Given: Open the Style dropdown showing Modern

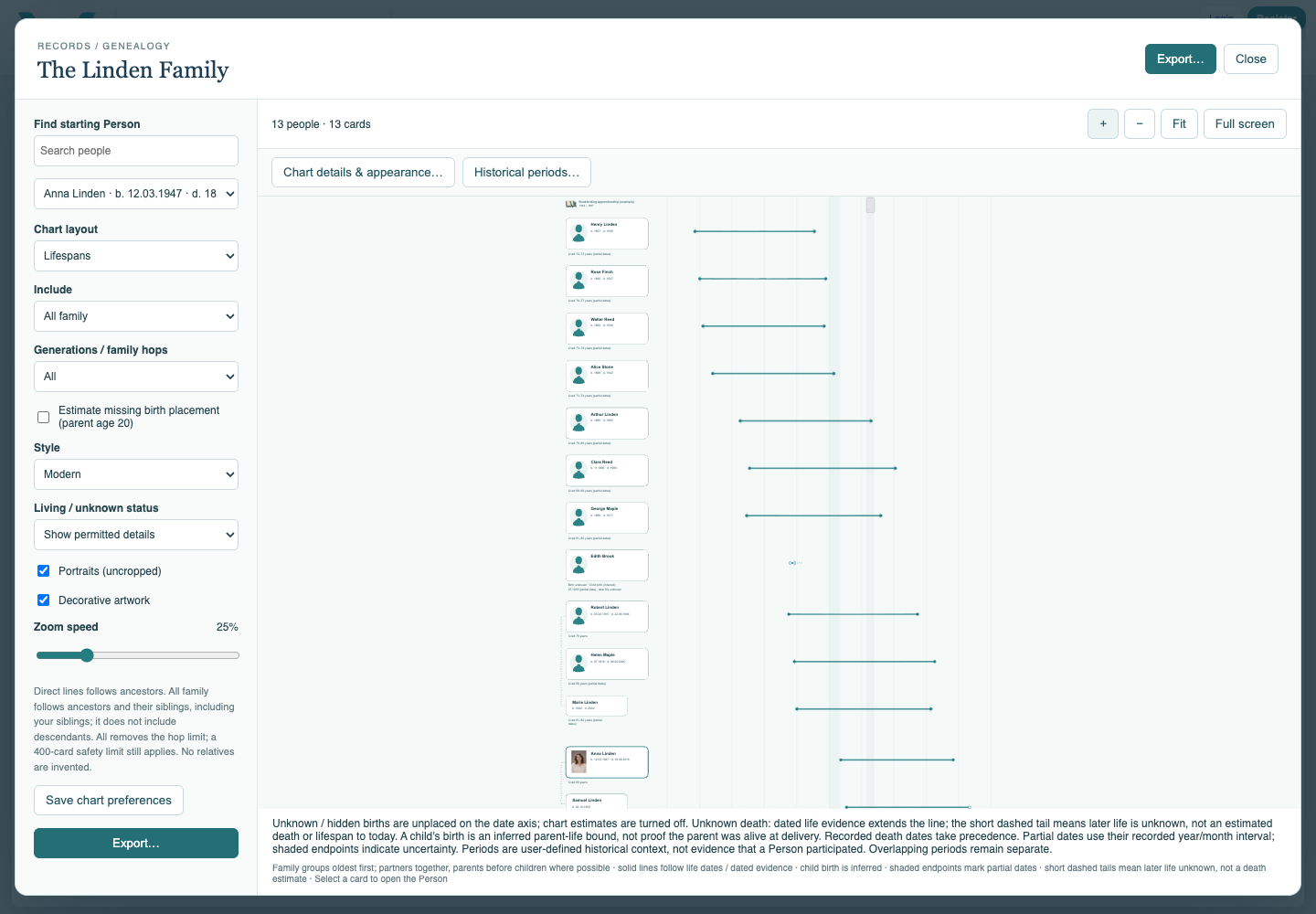Looking at the screenshot, I should [x=136, y=474].
